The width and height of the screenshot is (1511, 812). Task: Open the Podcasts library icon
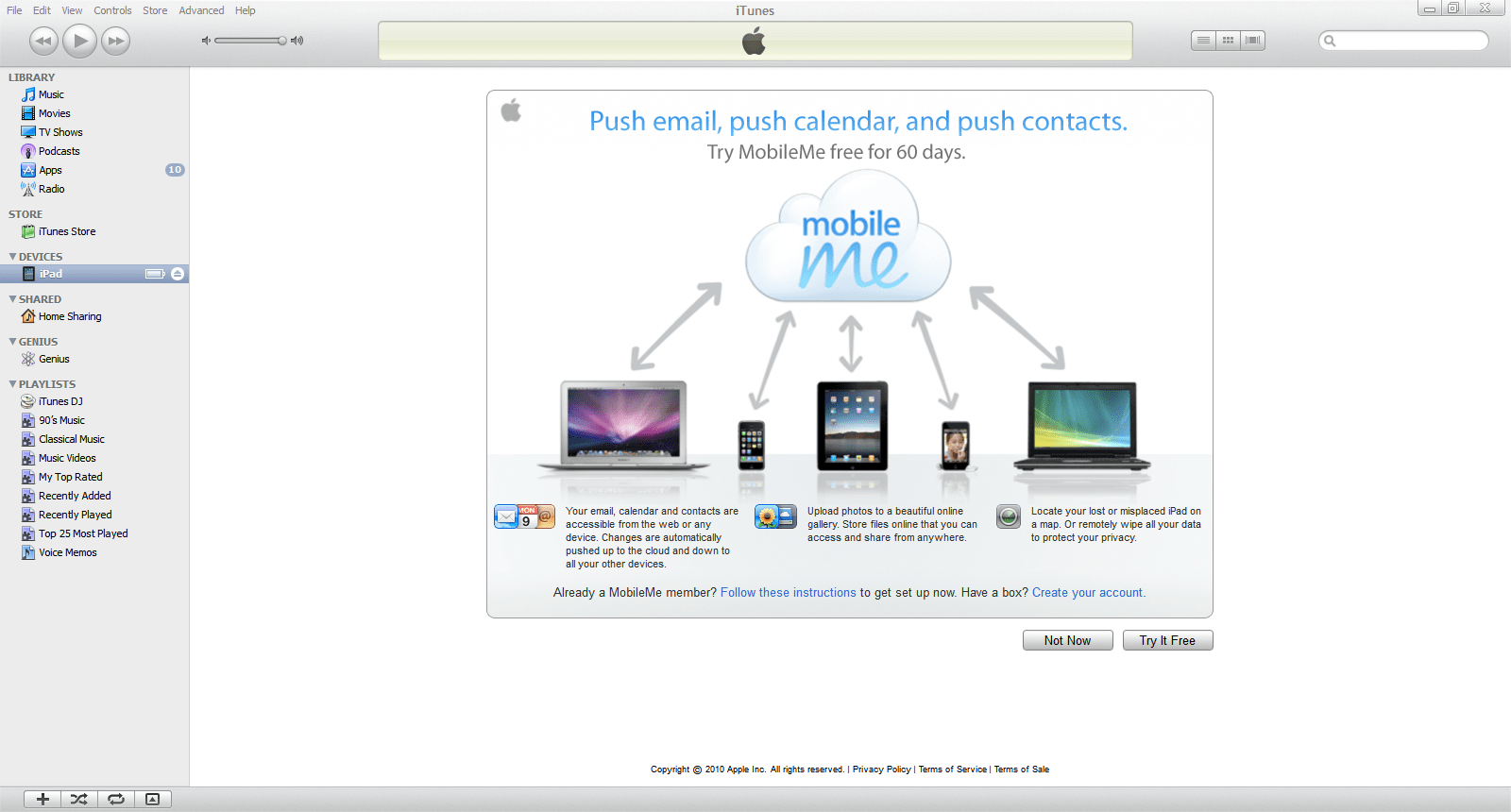coord(28,151)
